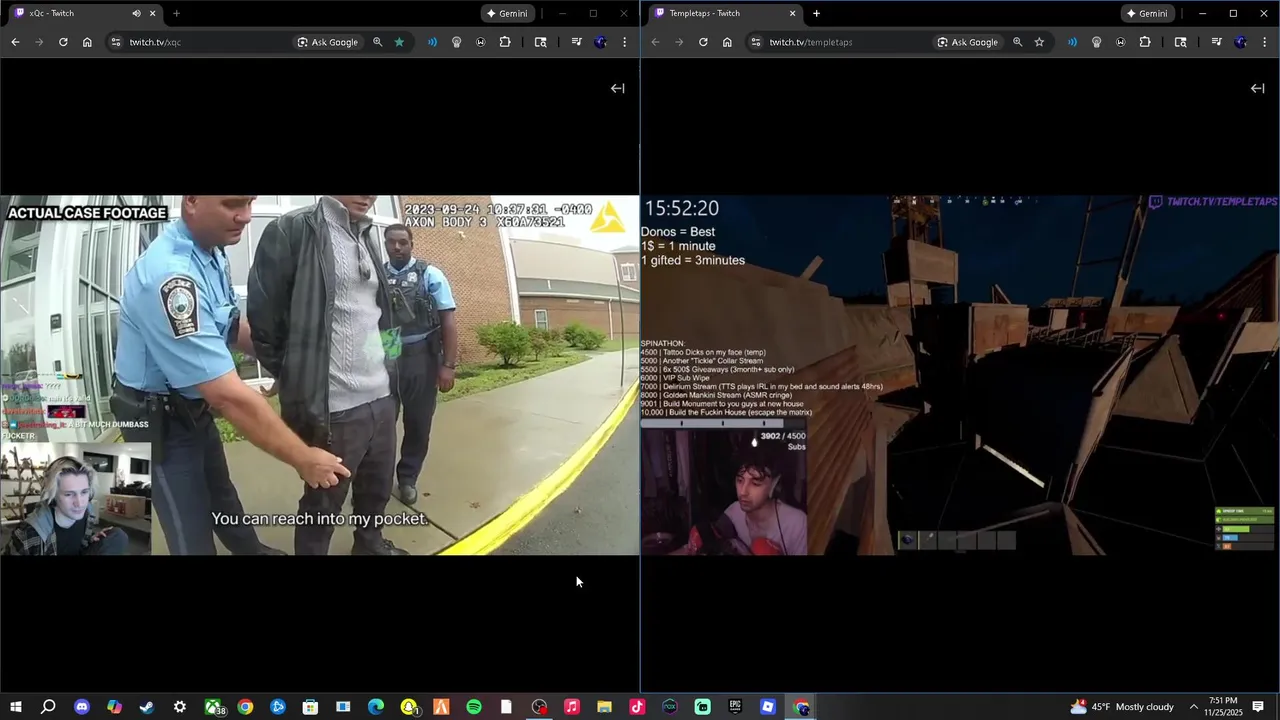Open Spotify from the taskbar
The image size is (1280, 720).
(474, 707)
